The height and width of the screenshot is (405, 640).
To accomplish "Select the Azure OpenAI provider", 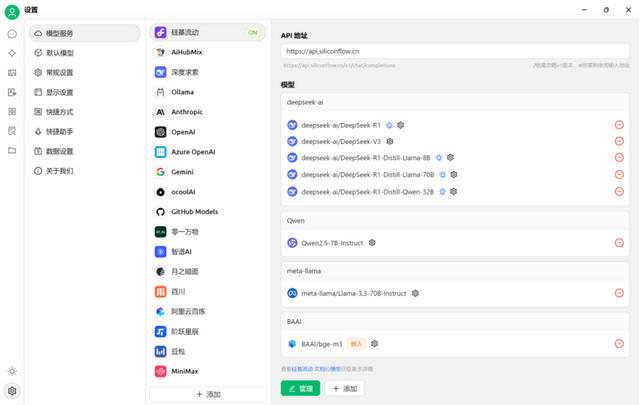I will pyautogui.click(x=207, y=151).
